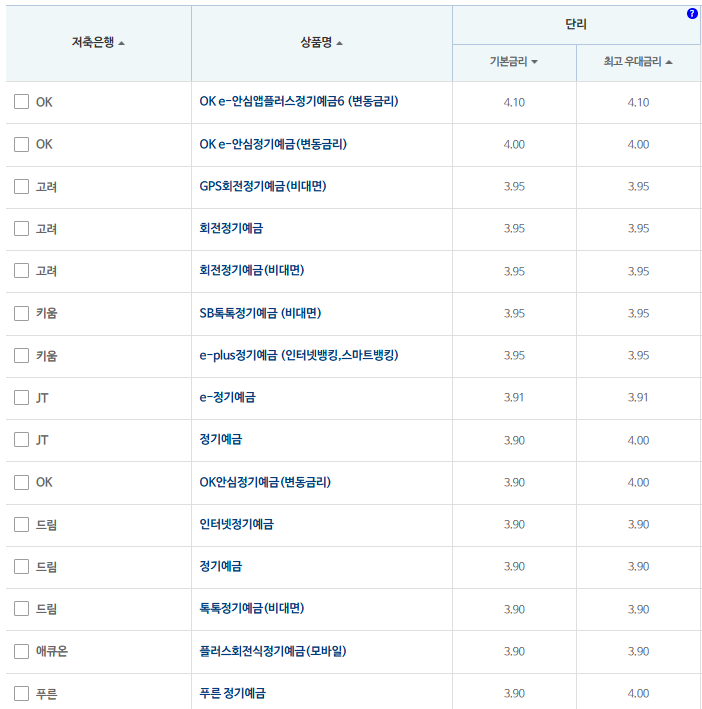Open e-plus정기예금 (인터넷뱅킹,스마트뱅킹) link

tap(299, 355)
